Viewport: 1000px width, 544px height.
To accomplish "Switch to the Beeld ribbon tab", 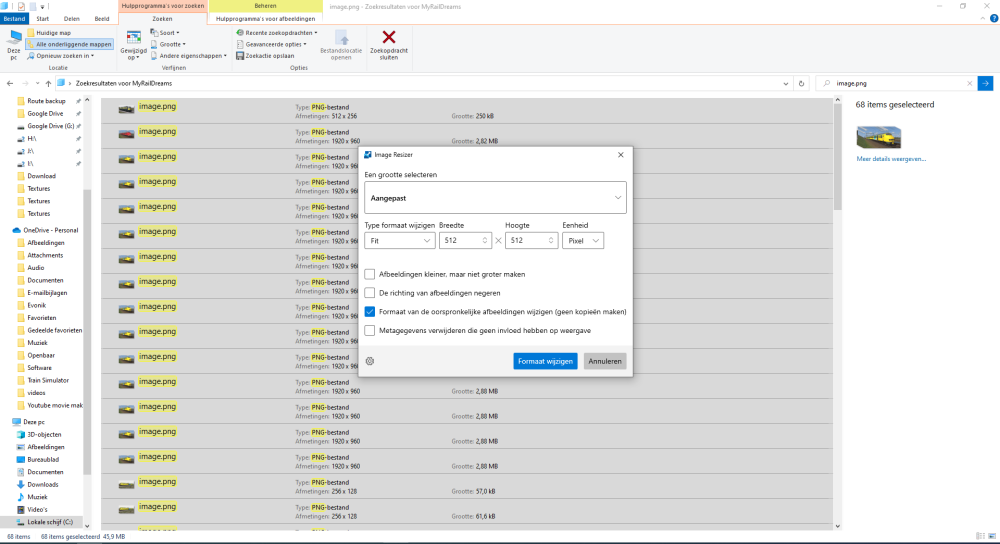I will click(x=102, y=18).
